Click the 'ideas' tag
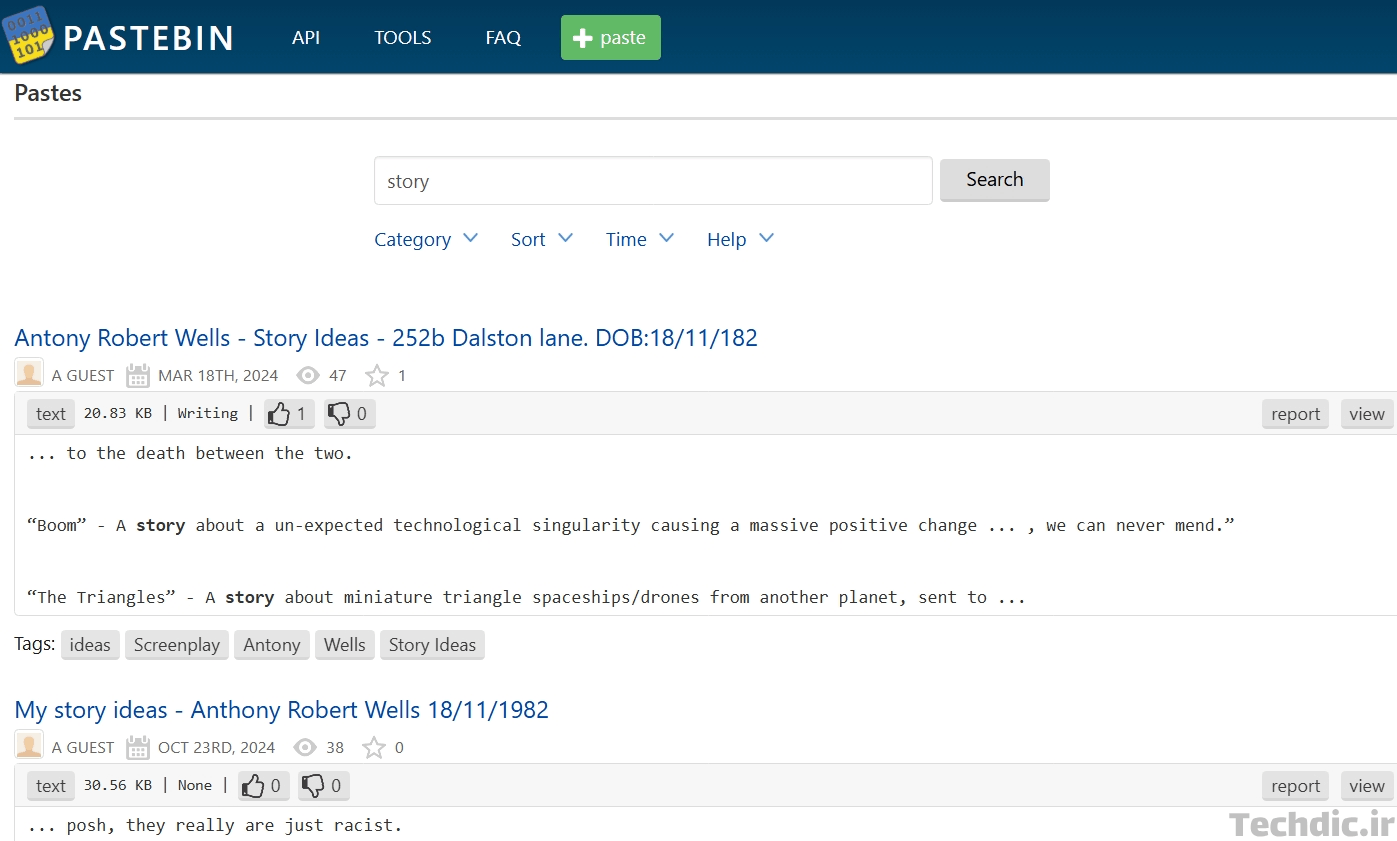Image resolution: width=1397 pixels, height=841 pixels. pos(90,645)
